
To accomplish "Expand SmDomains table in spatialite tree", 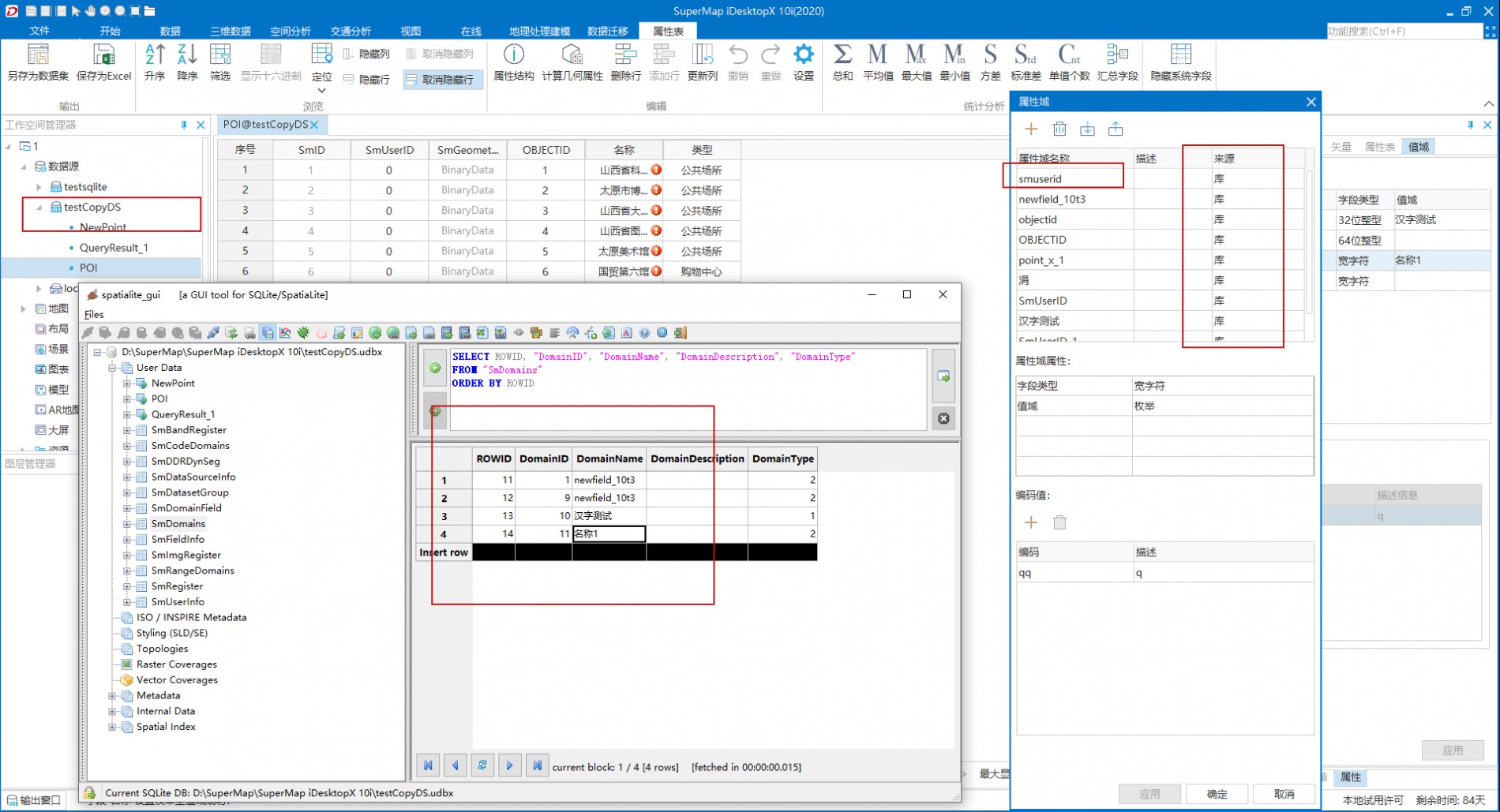I will click(x=126, y=524).
